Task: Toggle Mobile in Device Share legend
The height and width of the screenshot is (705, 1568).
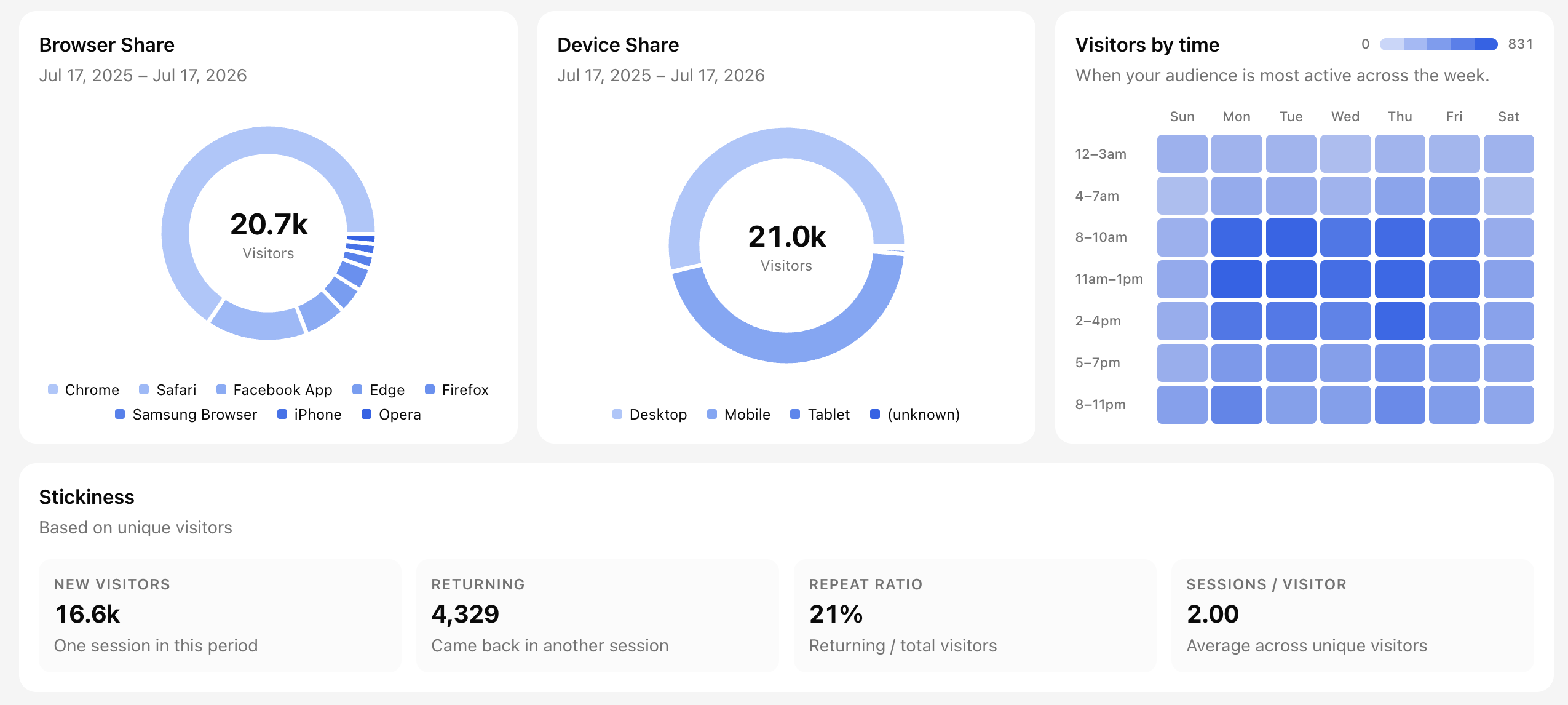Action: [x=738, y=414]
